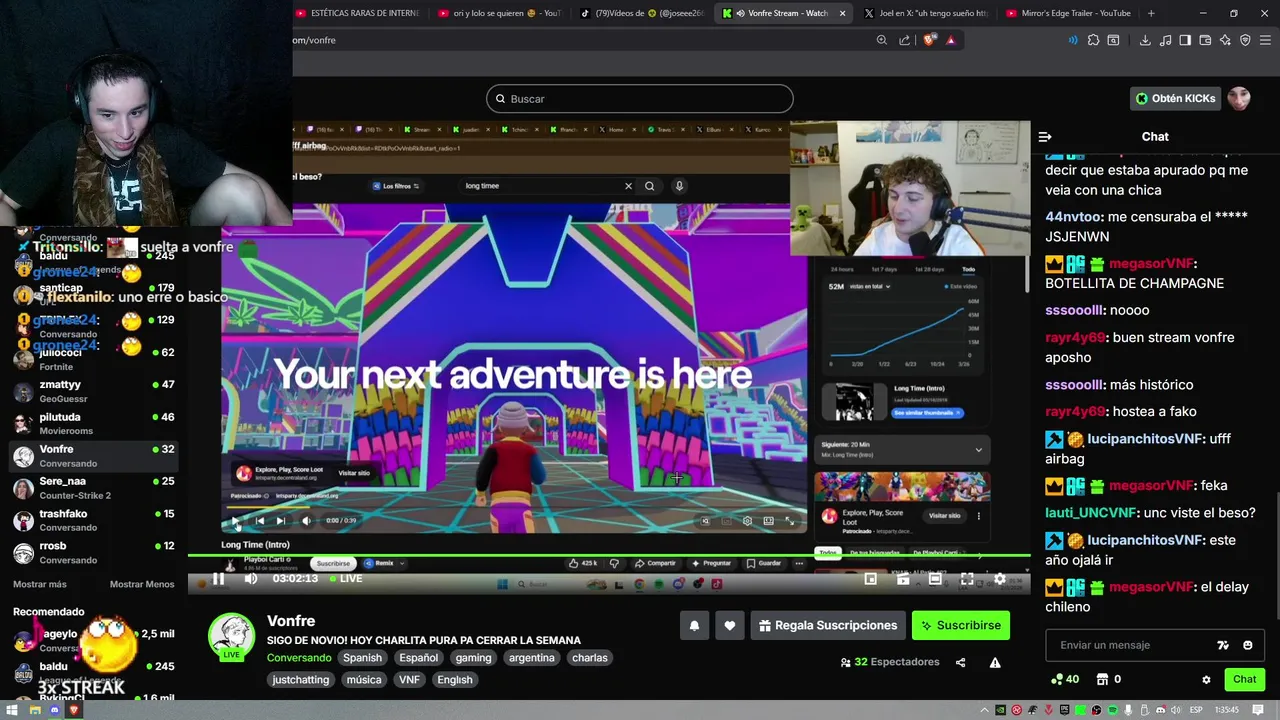This screenshot has width=1280, height=720.
Task: Open mini player picture-in-picture mode
Action: [x=871, y=579]
